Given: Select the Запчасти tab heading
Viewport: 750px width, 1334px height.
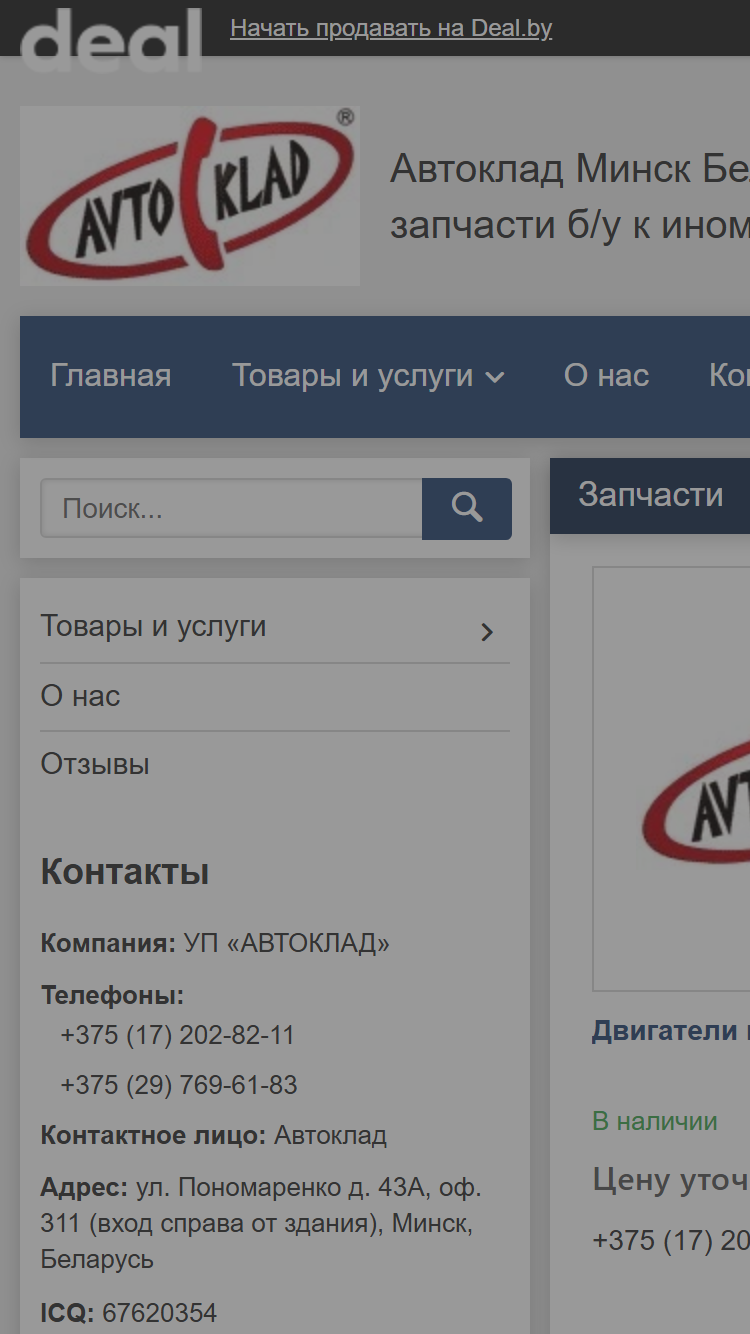Looking at the screenshot, I should click(650, 495).
